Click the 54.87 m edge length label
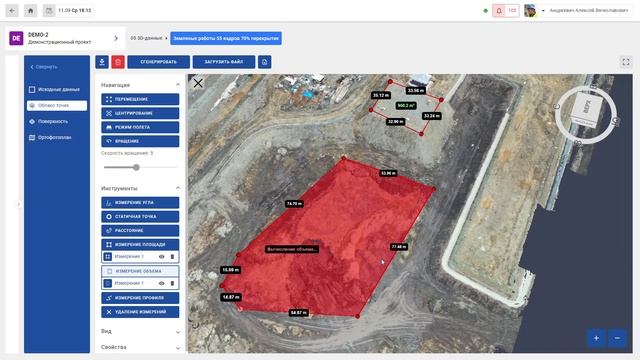 (298, 313)
